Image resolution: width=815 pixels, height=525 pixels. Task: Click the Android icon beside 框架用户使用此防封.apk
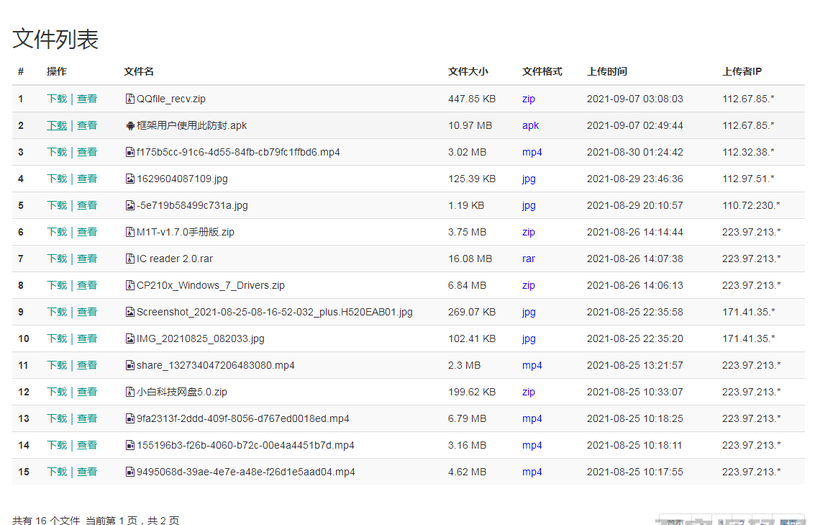[x=130, y=126]
